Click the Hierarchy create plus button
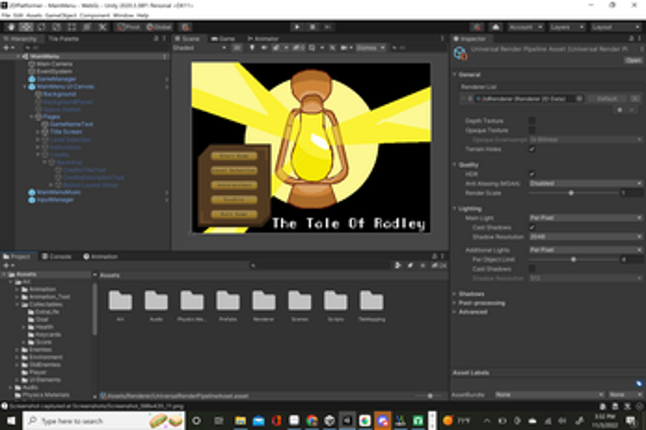 tap(6, 48)
